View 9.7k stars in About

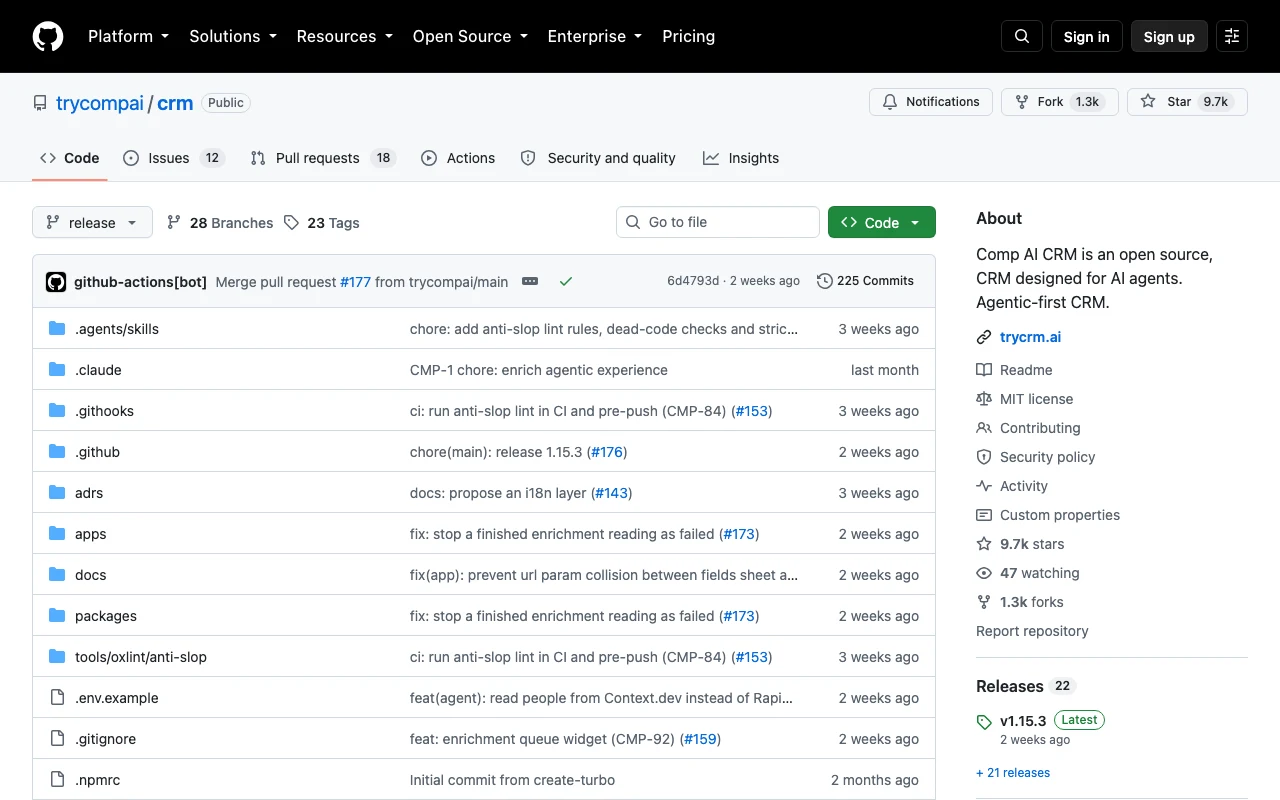[1020, 544]
